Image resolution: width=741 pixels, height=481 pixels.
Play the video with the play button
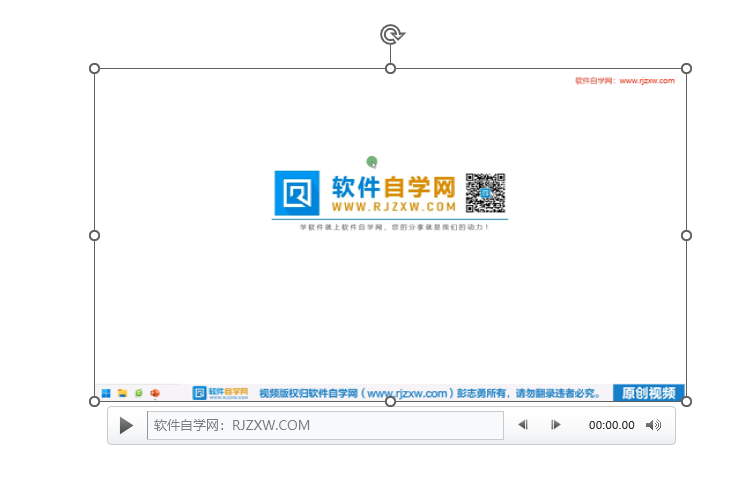pos(126,425)
